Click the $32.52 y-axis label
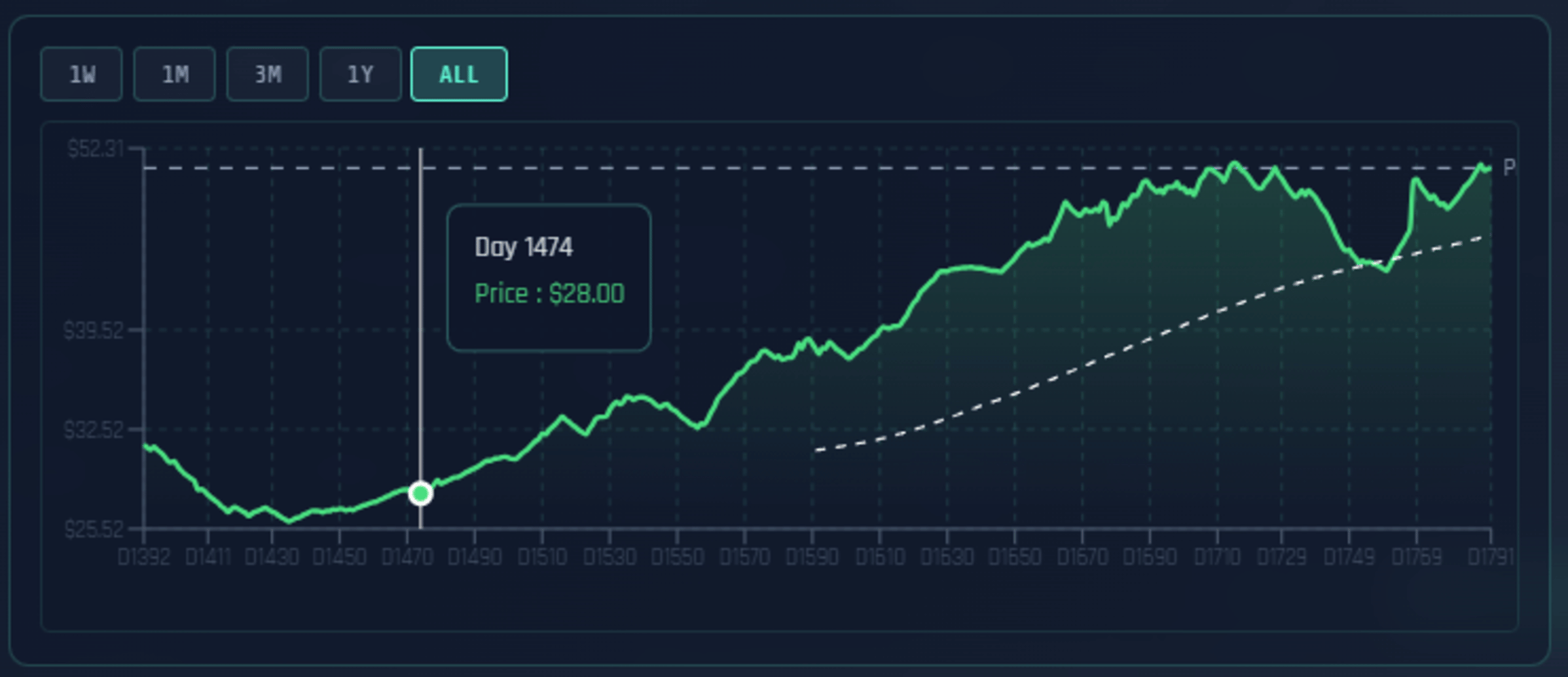This screenshot has width=1568, height=677. [x=94, y=430]
